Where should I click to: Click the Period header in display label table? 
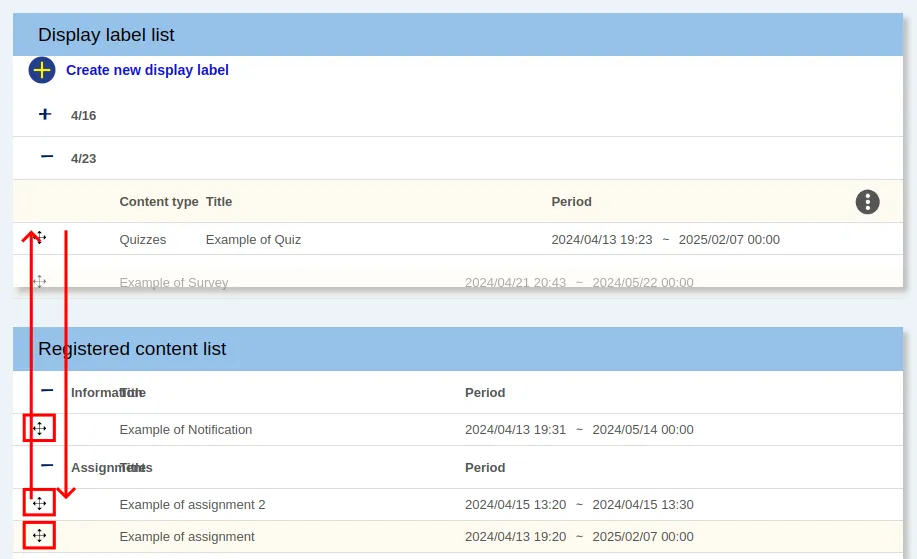point(571,202)
